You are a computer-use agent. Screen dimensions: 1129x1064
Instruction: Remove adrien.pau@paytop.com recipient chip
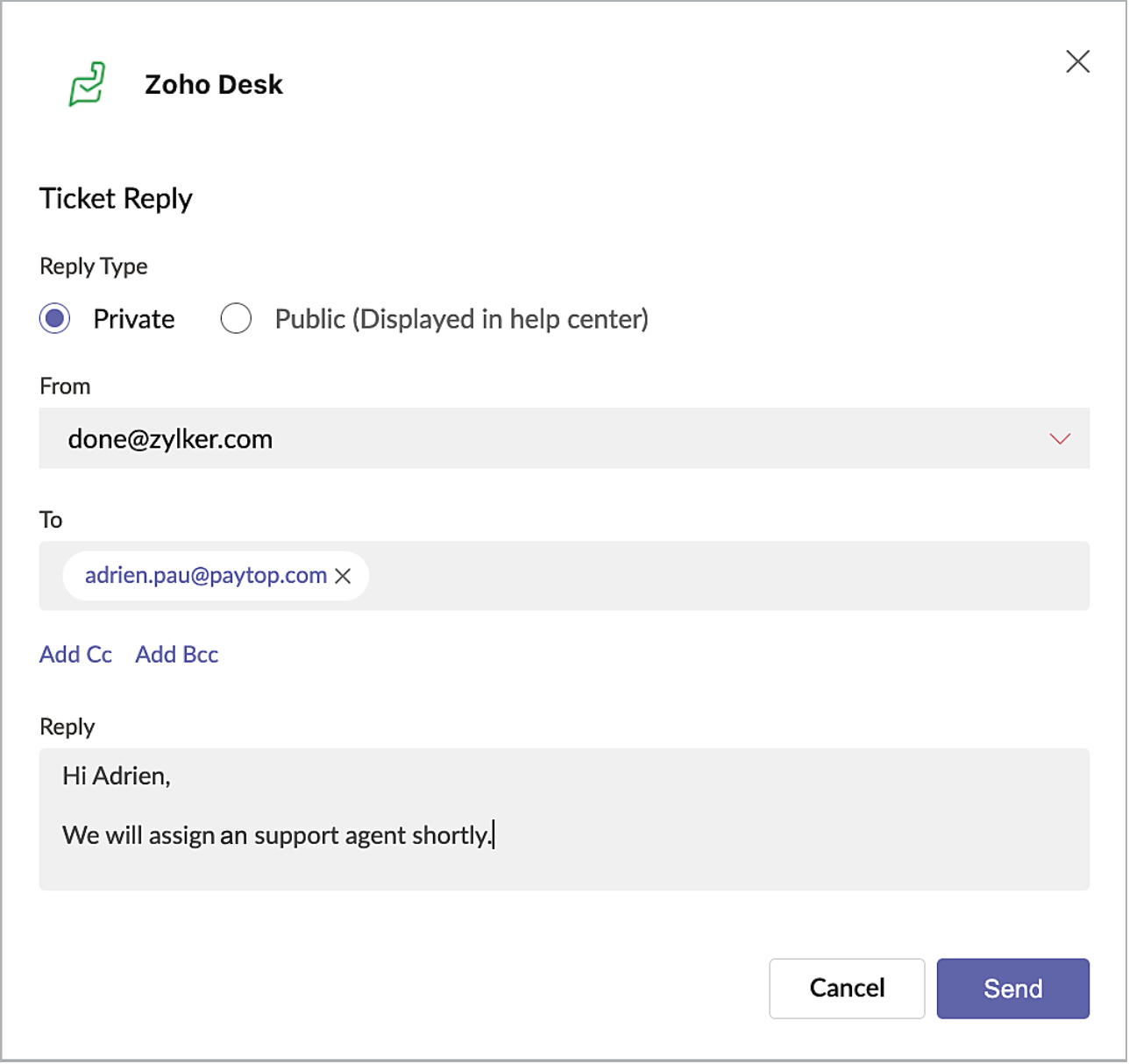coord(344,576)
